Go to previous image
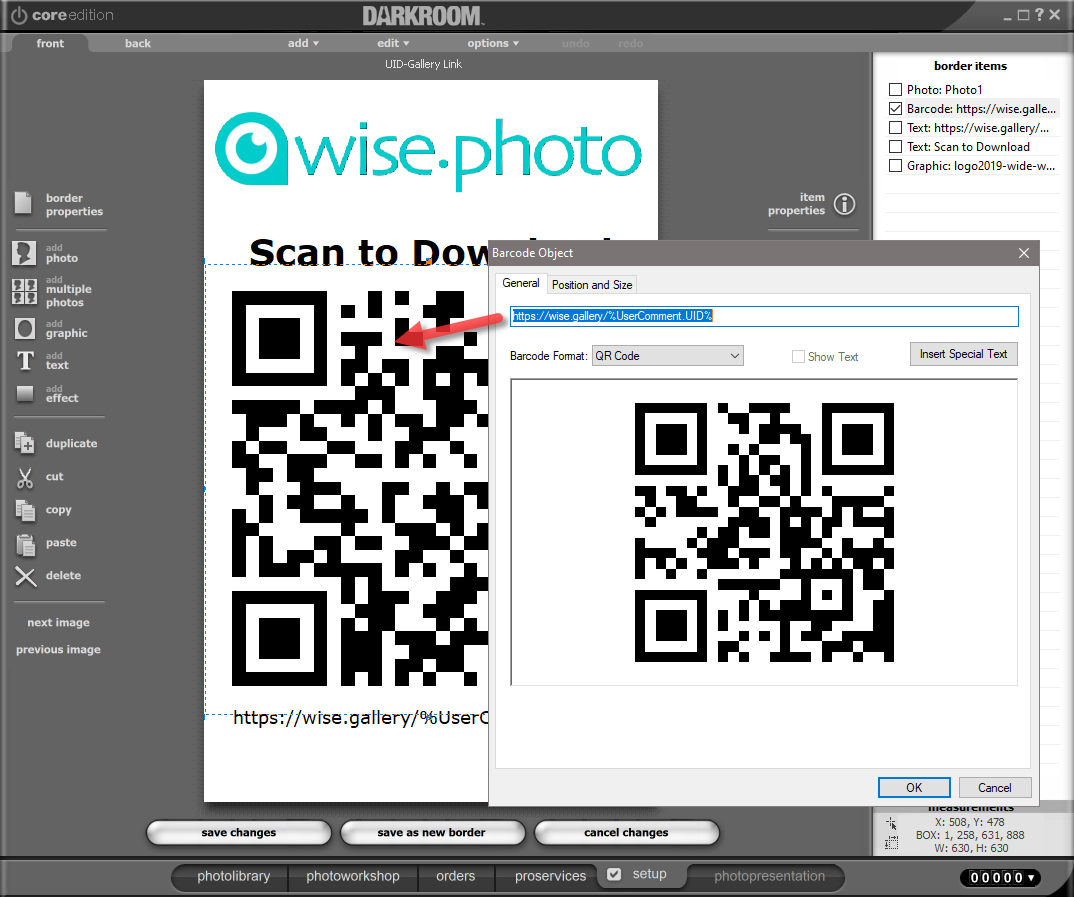The height and width of the screenshot is (897, 1074). 58,649
